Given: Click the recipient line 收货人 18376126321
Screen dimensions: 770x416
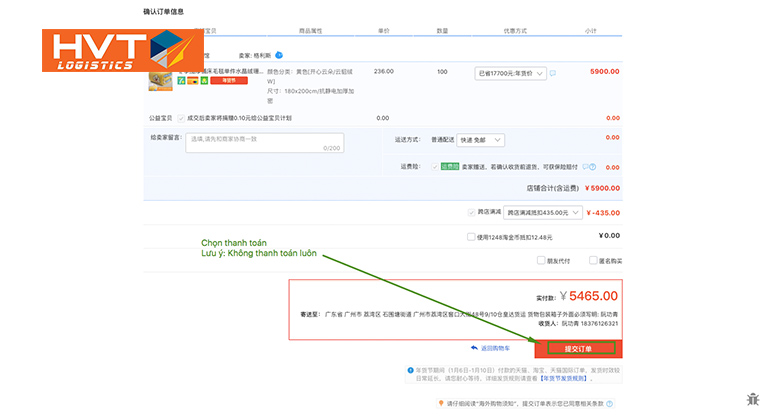Looking at the screenshot, I should click(x=578, y=324).
